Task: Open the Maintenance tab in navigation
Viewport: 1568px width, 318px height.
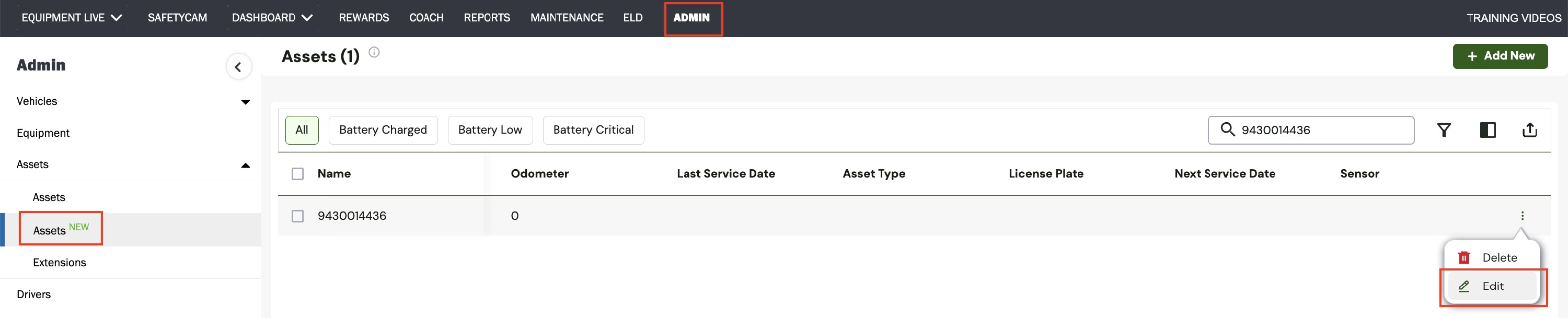Action: click(x=566, y=18)
